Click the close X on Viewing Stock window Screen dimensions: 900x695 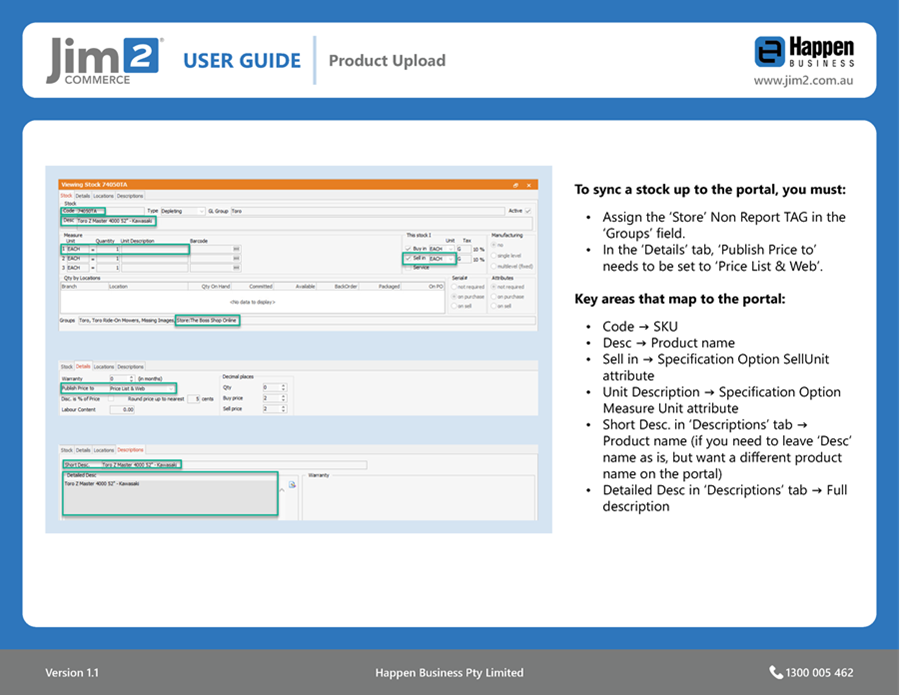click(530, 185)
